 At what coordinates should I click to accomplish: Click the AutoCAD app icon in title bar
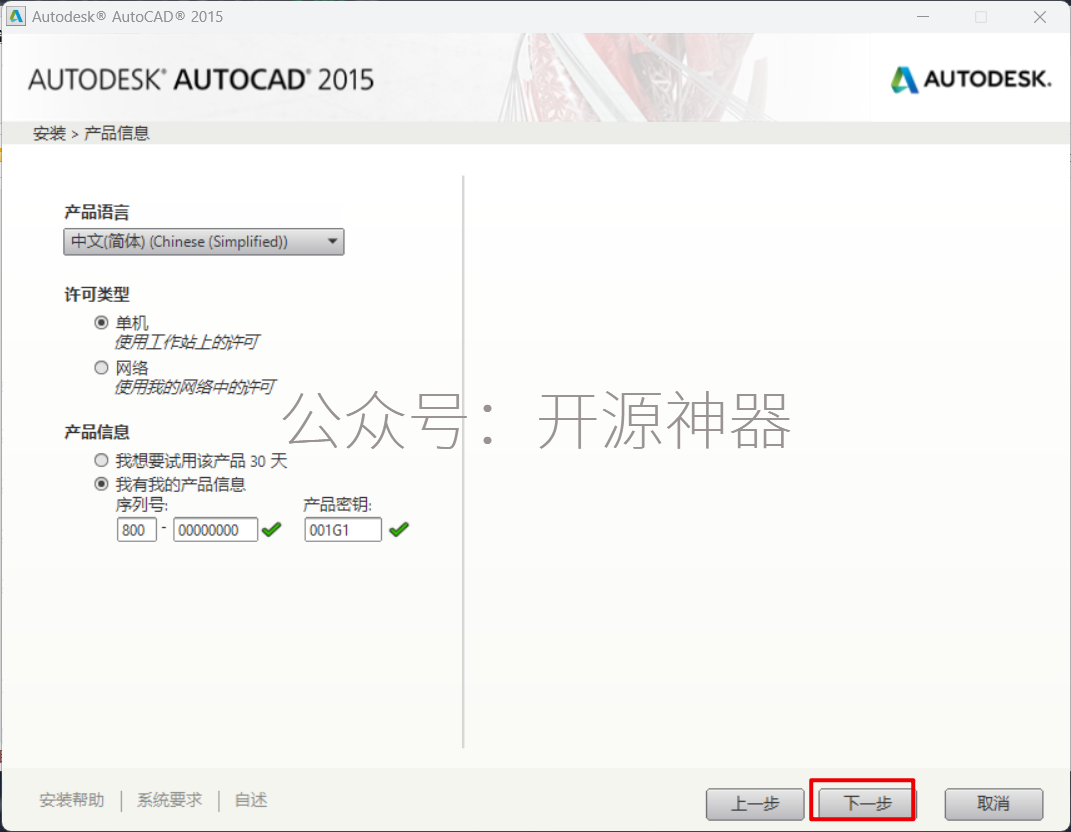16,16
